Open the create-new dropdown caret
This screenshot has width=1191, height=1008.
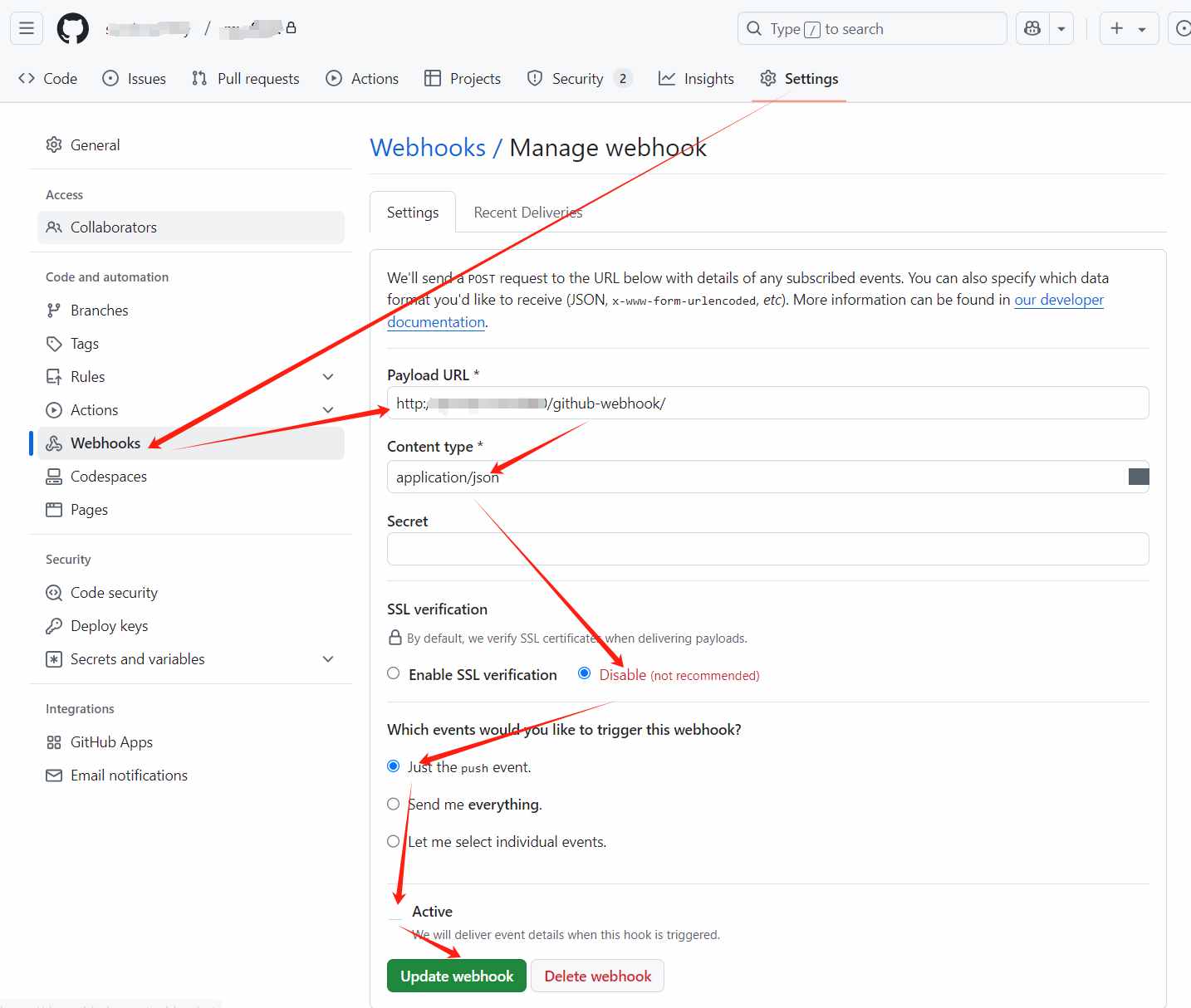click(x=1142, y=29)
